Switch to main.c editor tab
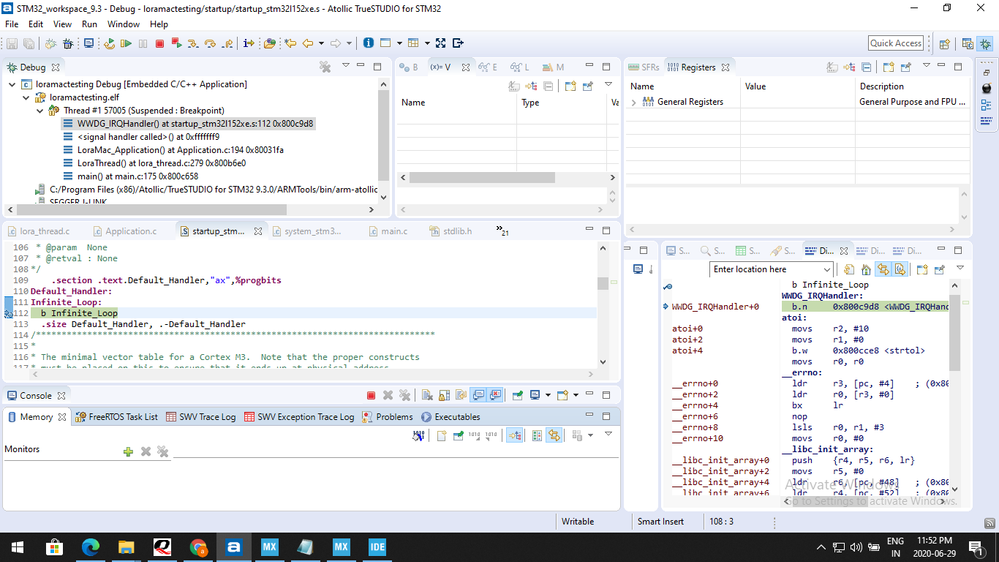The height and width of the screenshot is (562, 999). point(388,231)
